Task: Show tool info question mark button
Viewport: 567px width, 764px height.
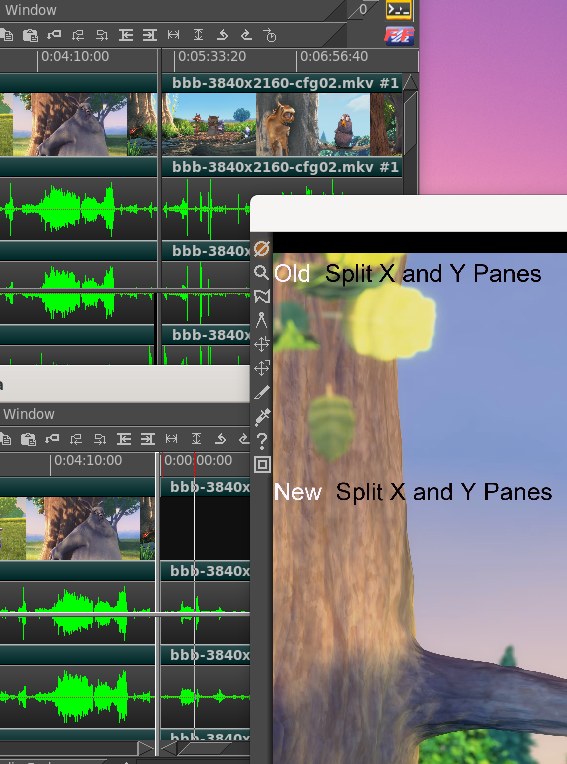Action: coord(262,440)
